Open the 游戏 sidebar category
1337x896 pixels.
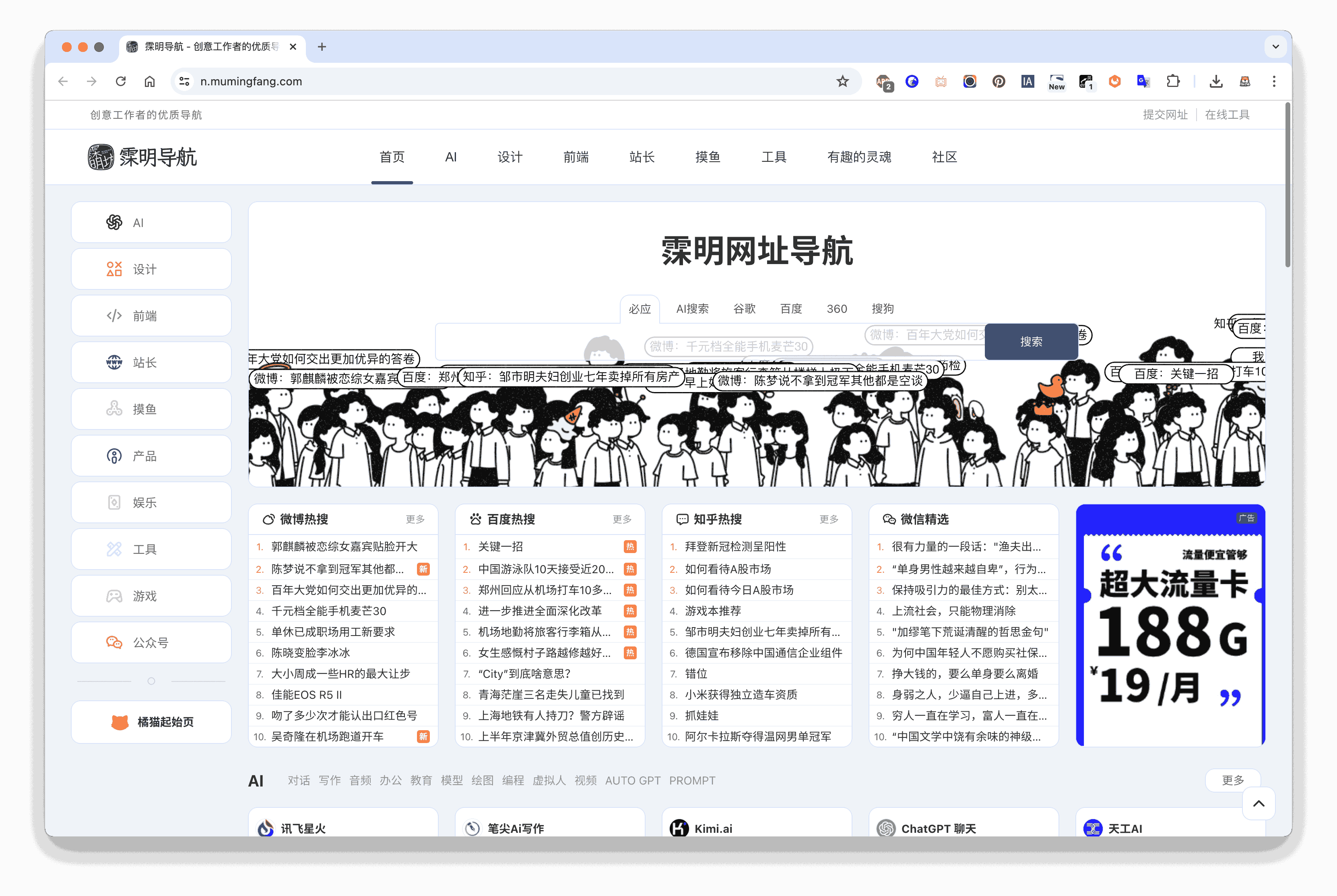(x=151, y=596)
